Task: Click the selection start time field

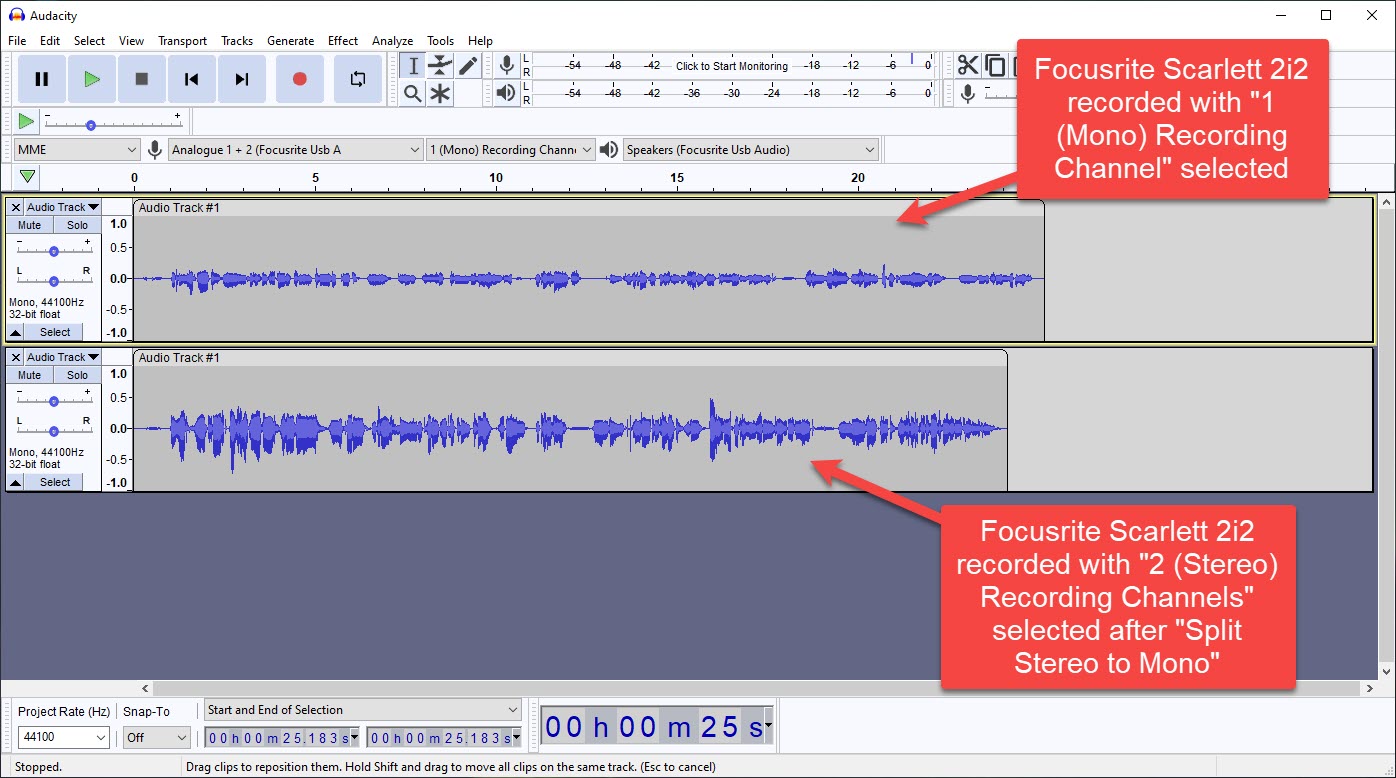Action: [x=282, y=738]
